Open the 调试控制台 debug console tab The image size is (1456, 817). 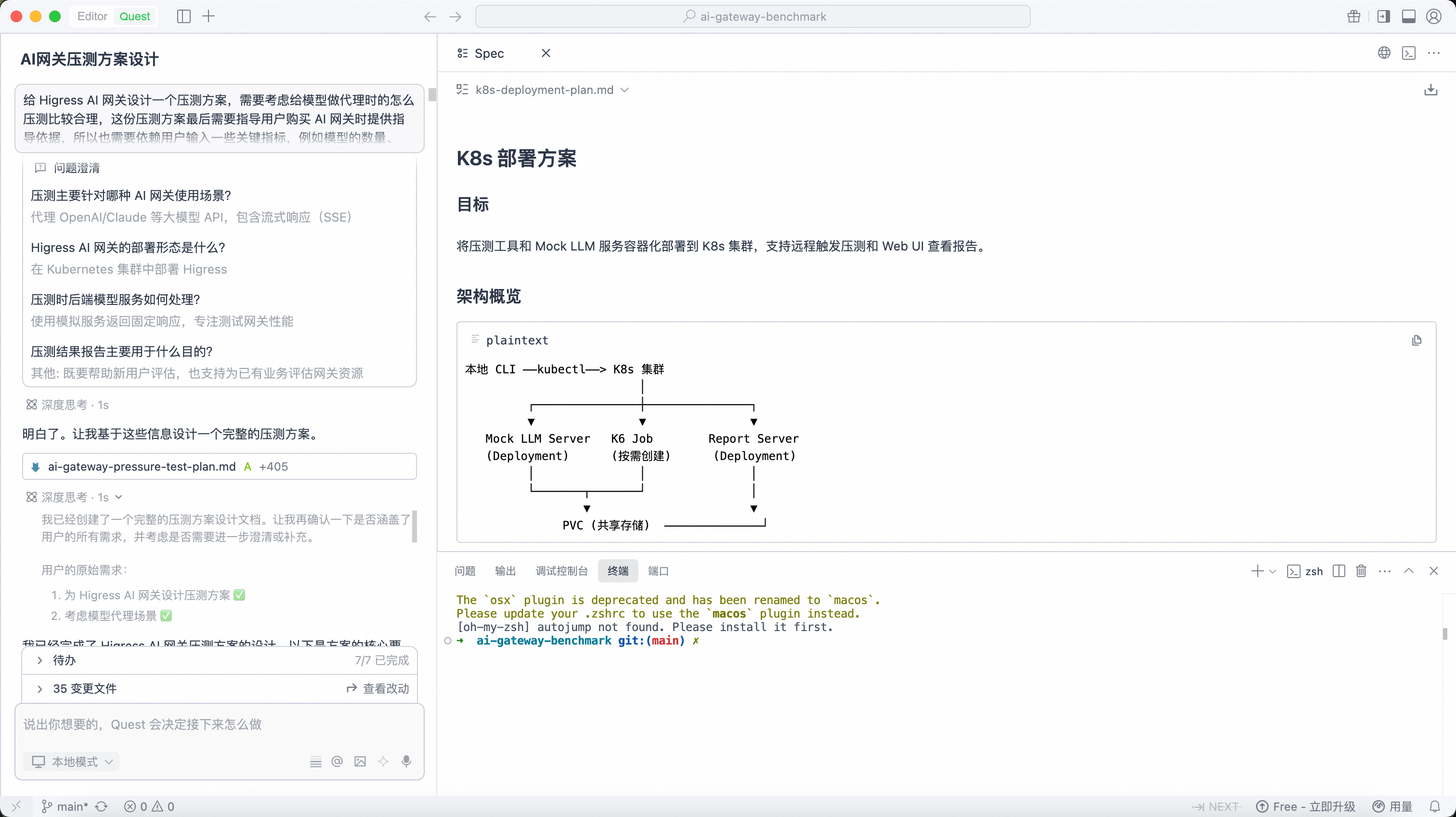561,571
